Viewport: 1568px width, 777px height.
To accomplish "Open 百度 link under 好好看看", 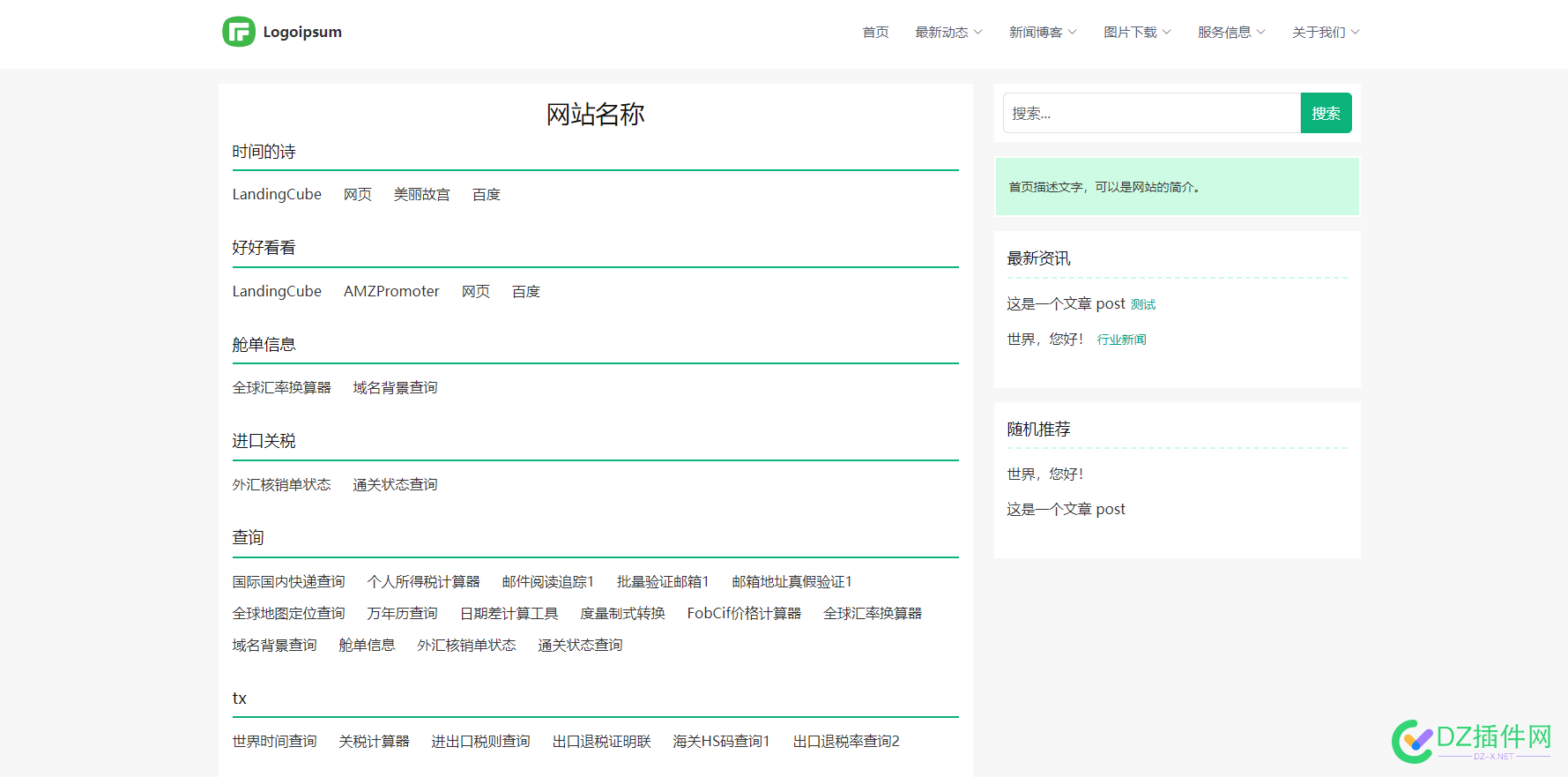I will [x=526, y=291].
